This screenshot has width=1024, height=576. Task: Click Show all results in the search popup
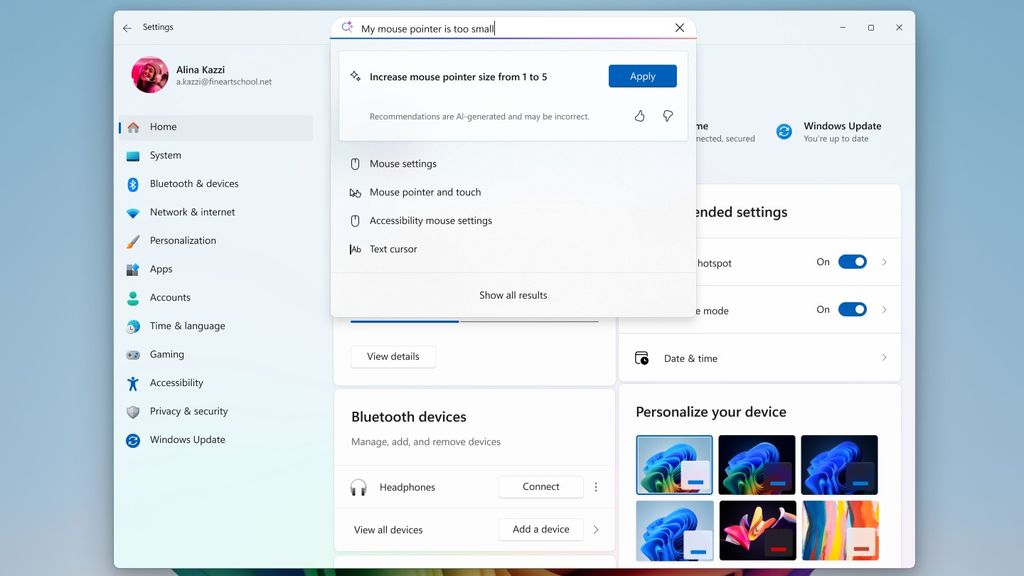click(512, 295)
